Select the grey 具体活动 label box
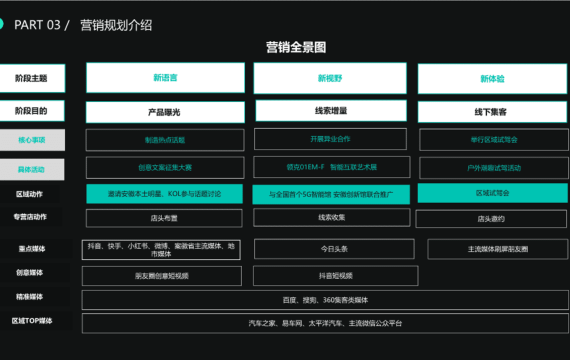The height and width of the screenshot is (360, 570). pos(32,169)
